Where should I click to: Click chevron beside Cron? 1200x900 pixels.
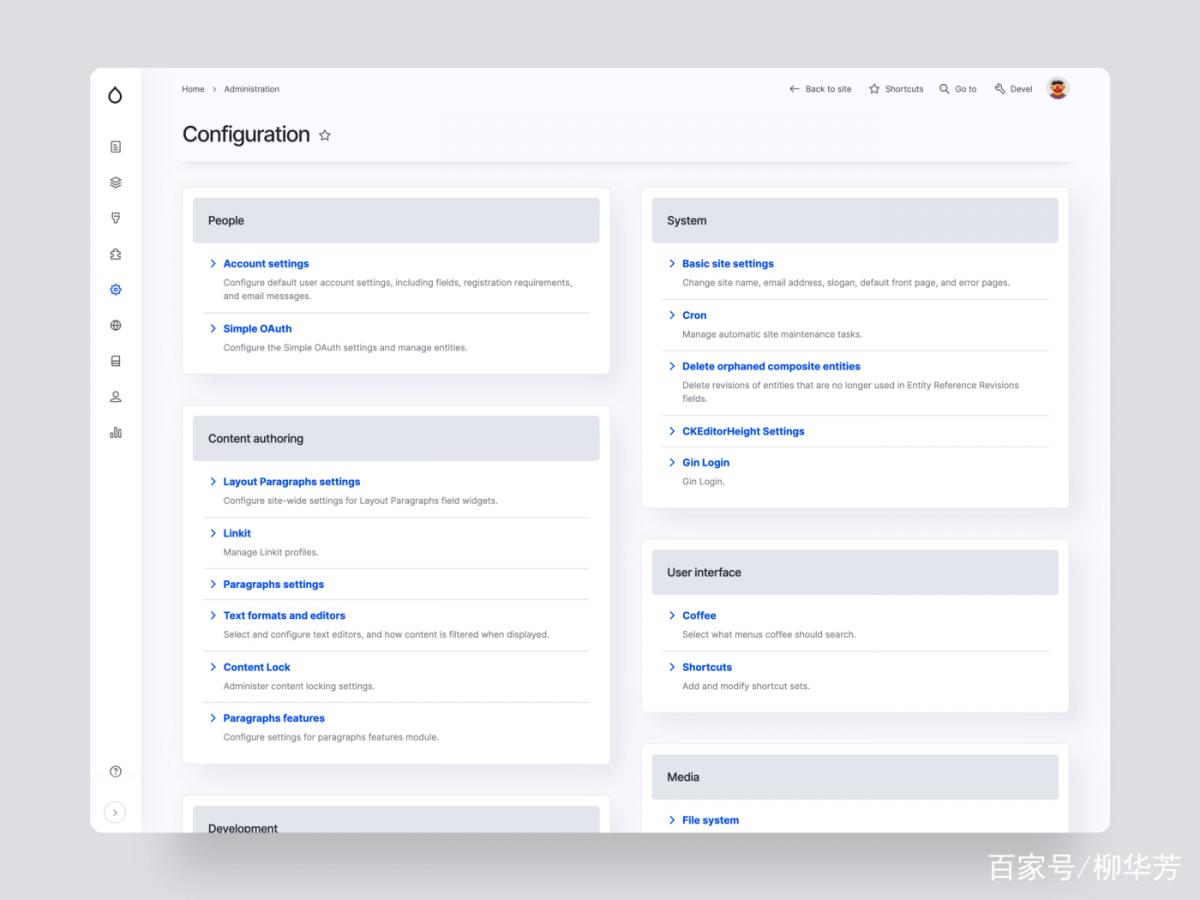click(x=672, y=315)
